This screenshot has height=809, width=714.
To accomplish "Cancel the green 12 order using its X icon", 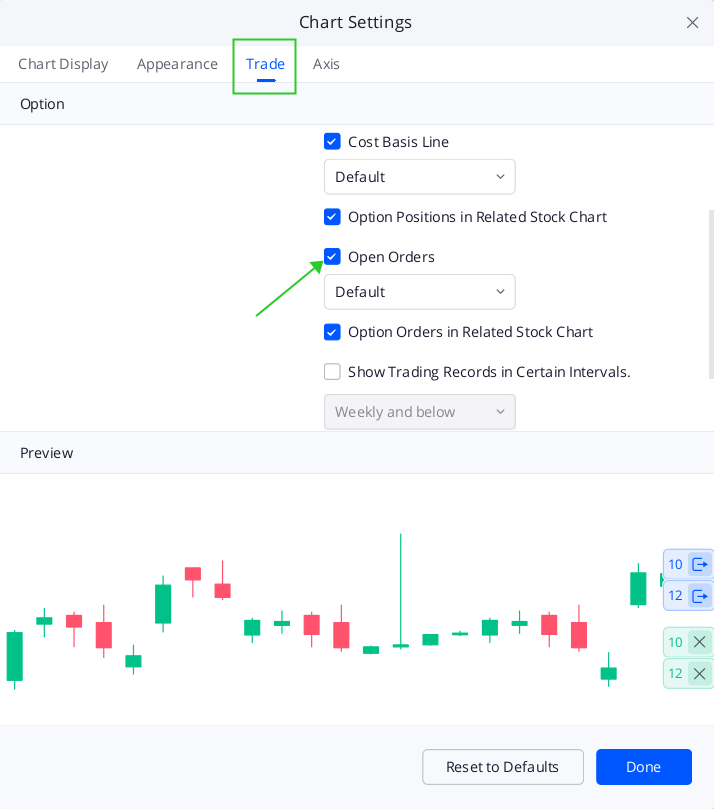I will click(700, 673).
